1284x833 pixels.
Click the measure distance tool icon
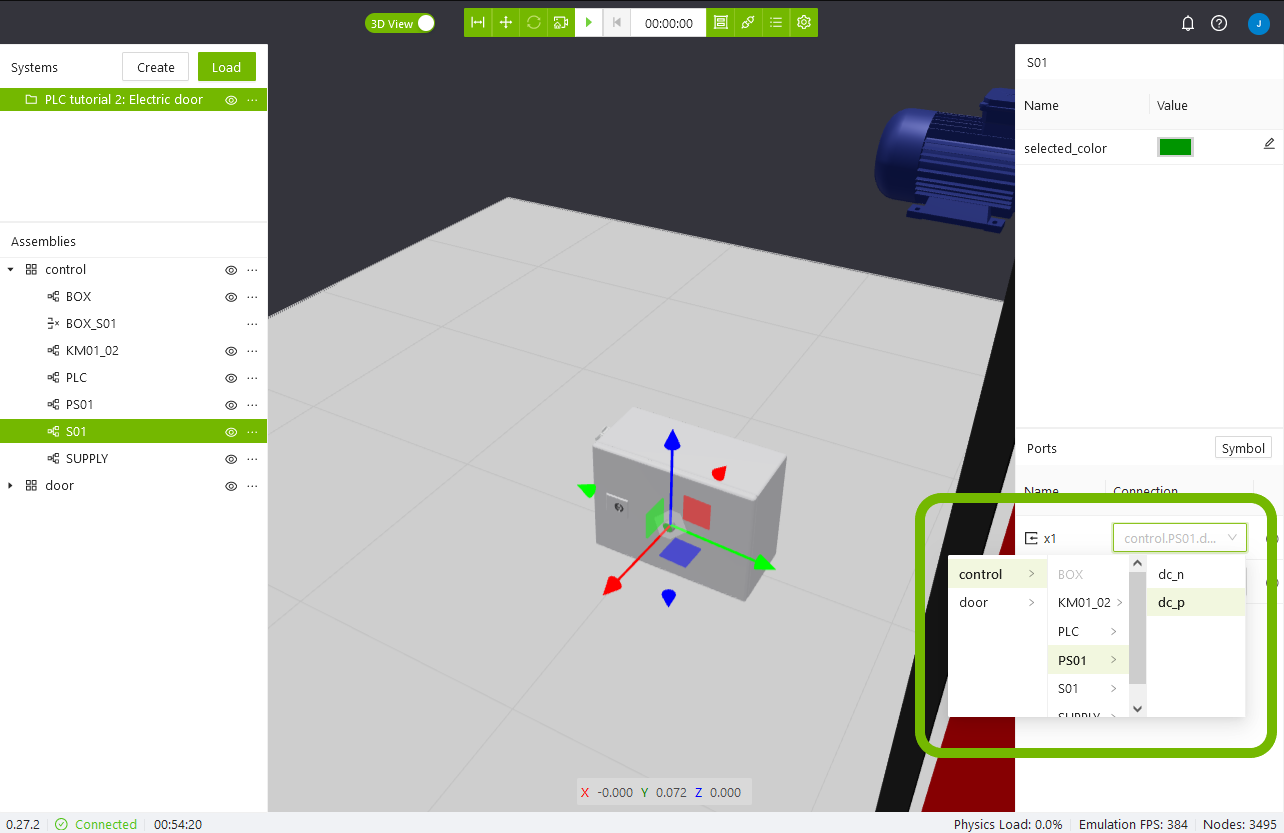478,23
